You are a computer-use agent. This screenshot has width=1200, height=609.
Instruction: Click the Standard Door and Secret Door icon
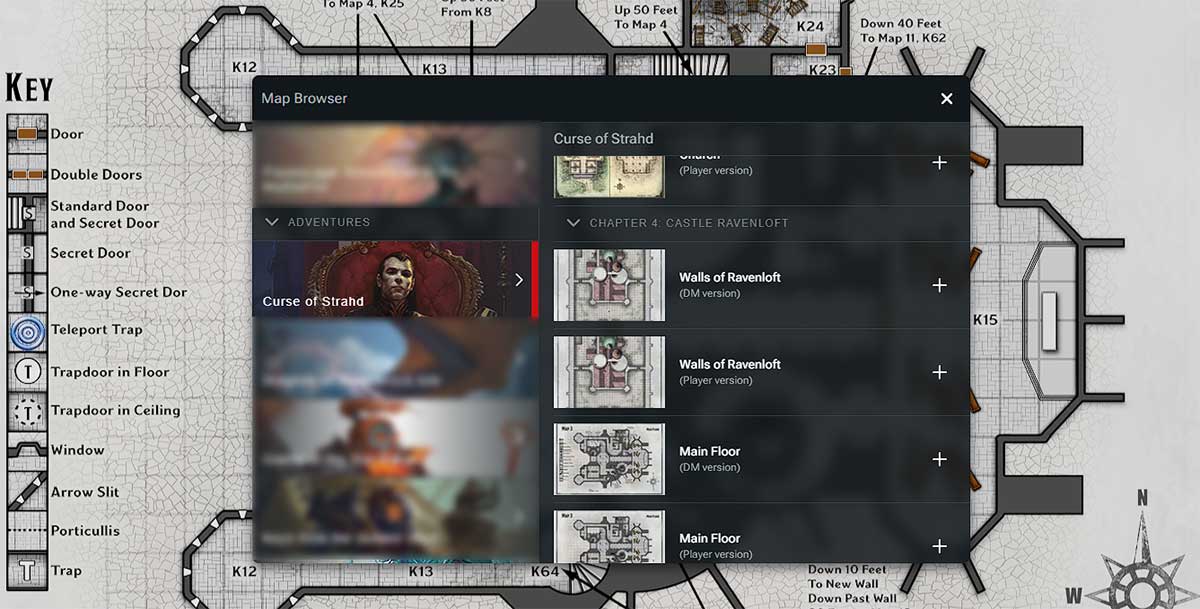pyautogui.click(x=27, y=213)
